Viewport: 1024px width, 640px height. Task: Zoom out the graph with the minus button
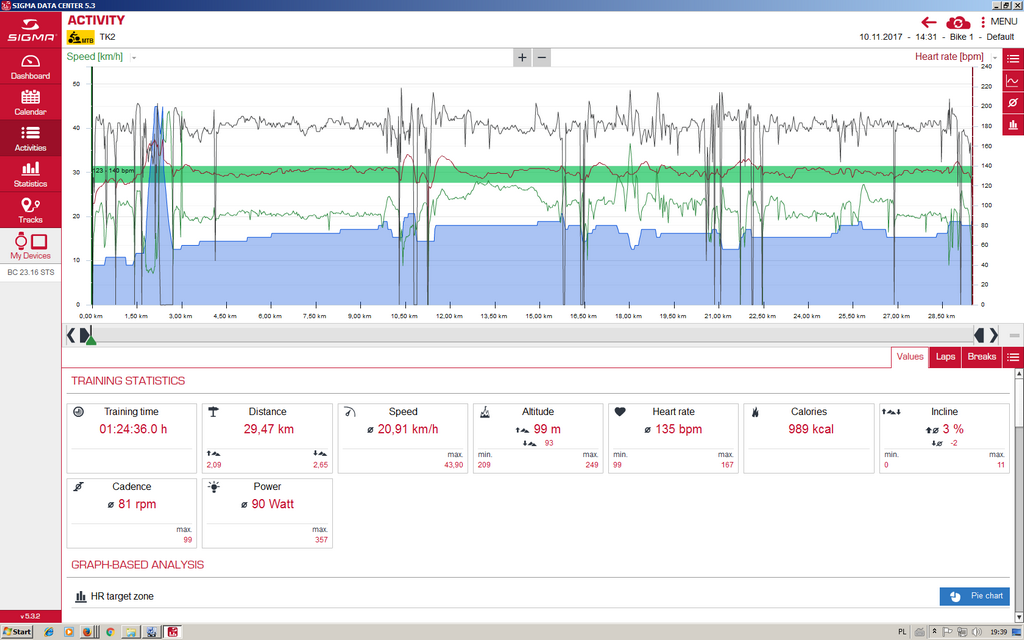coord(542,57)
